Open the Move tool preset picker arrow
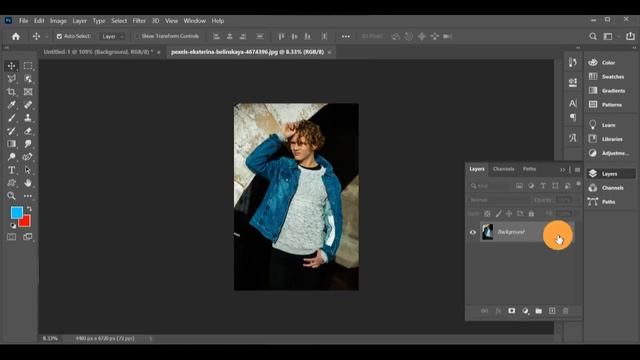Screen dimensions: 640x360 [47, 36]
